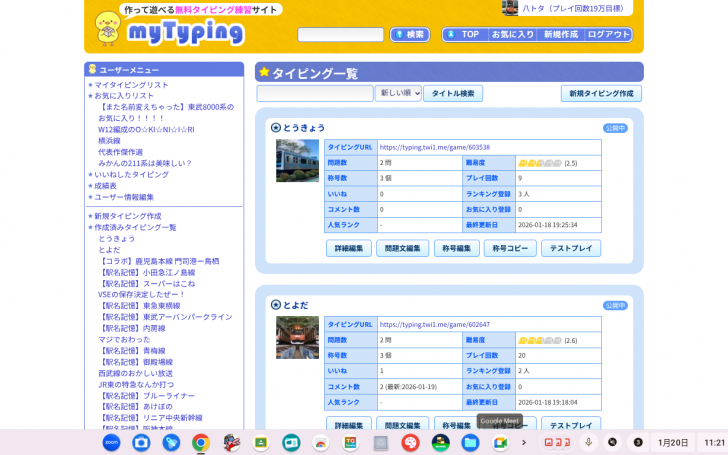Click 新規タイピング作成 button

(x=601, y=93)
